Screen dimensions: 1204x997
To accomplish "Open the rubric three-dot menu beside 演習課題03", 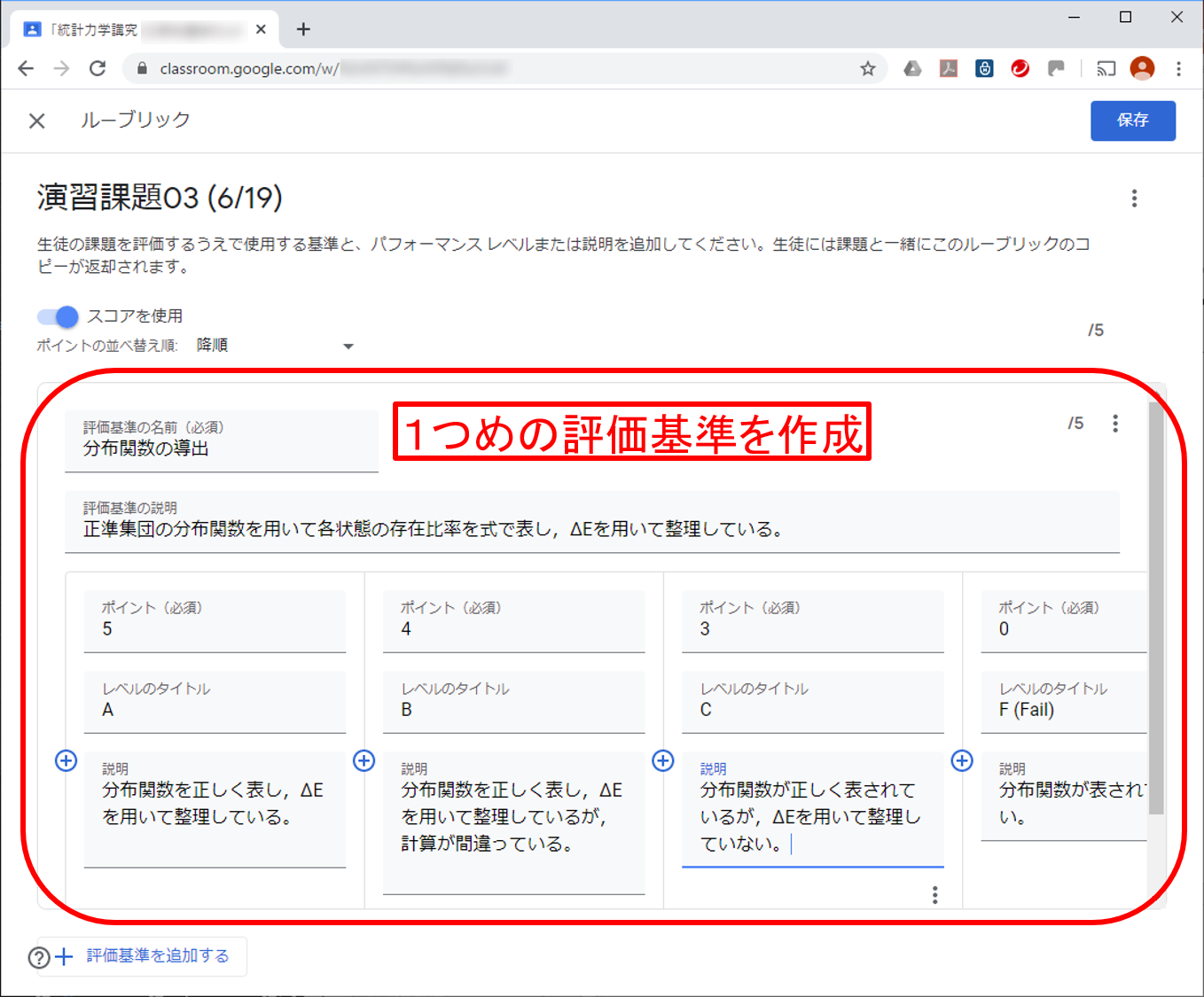I will coord(1134,199).
